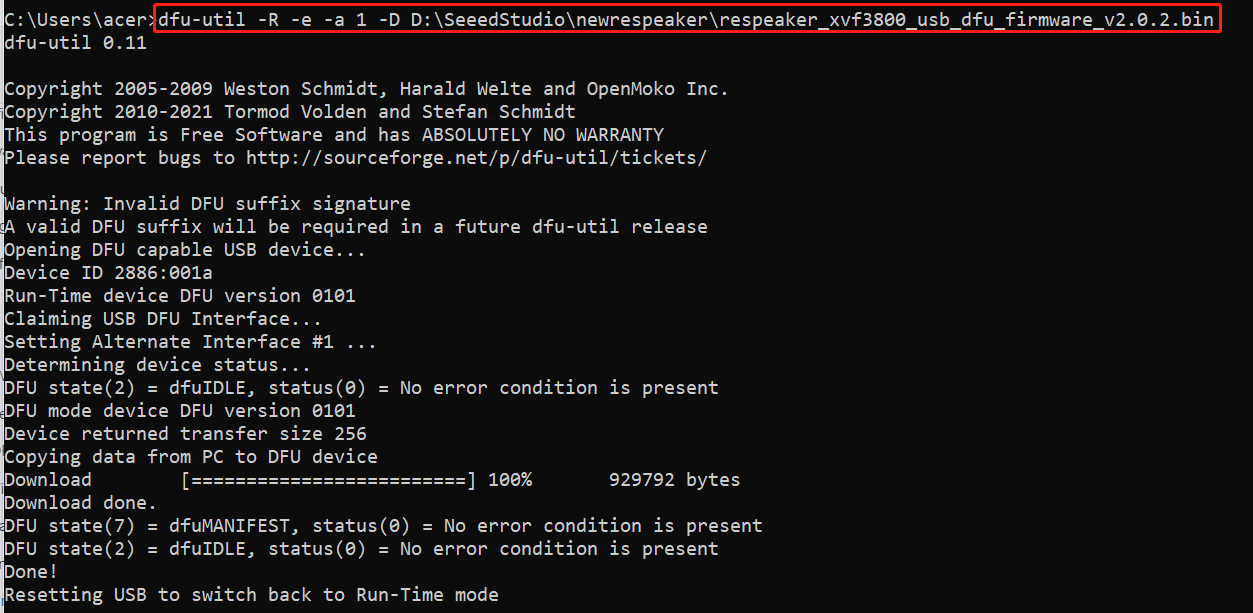Click the 'Device ID 2886:001a' line
Screen dimensions: 1253x613
pyautogui.click(x=108, y=272)
